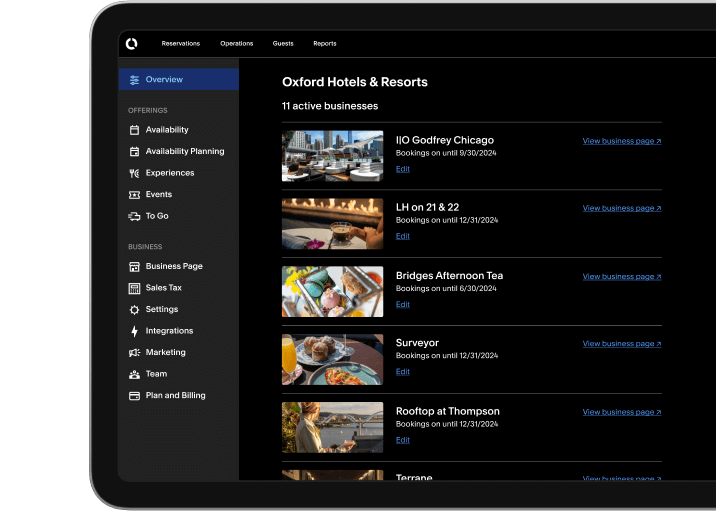Viewport: 716px width, 520px height.
Task: View business page for I|O Godfrey Chicago
Action: (622, 141)
